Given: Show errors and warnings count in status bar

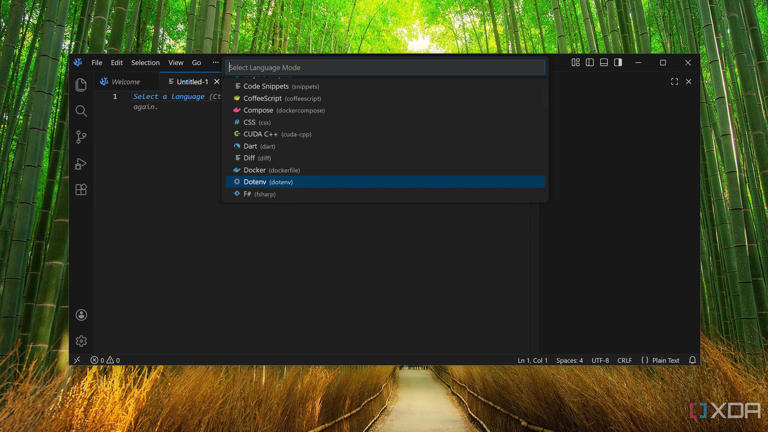Looking at the screenshot, I should (105, 360).
